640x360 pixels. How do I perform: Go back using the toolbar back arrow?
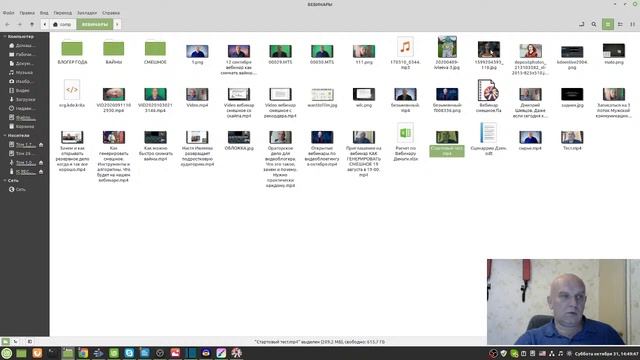(x=7, y=24)
